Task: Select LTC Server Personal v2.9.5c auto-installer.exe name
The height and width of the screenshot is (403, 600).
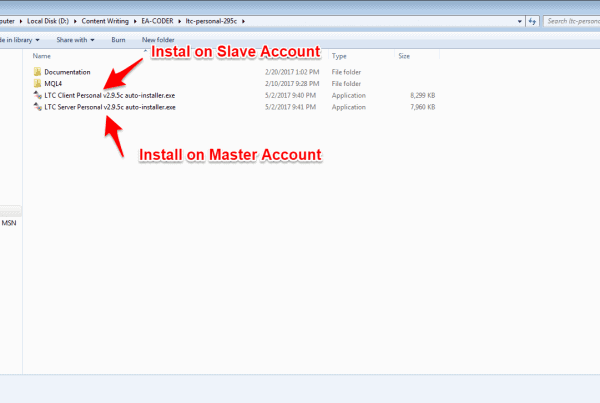Action: [110, 107]
